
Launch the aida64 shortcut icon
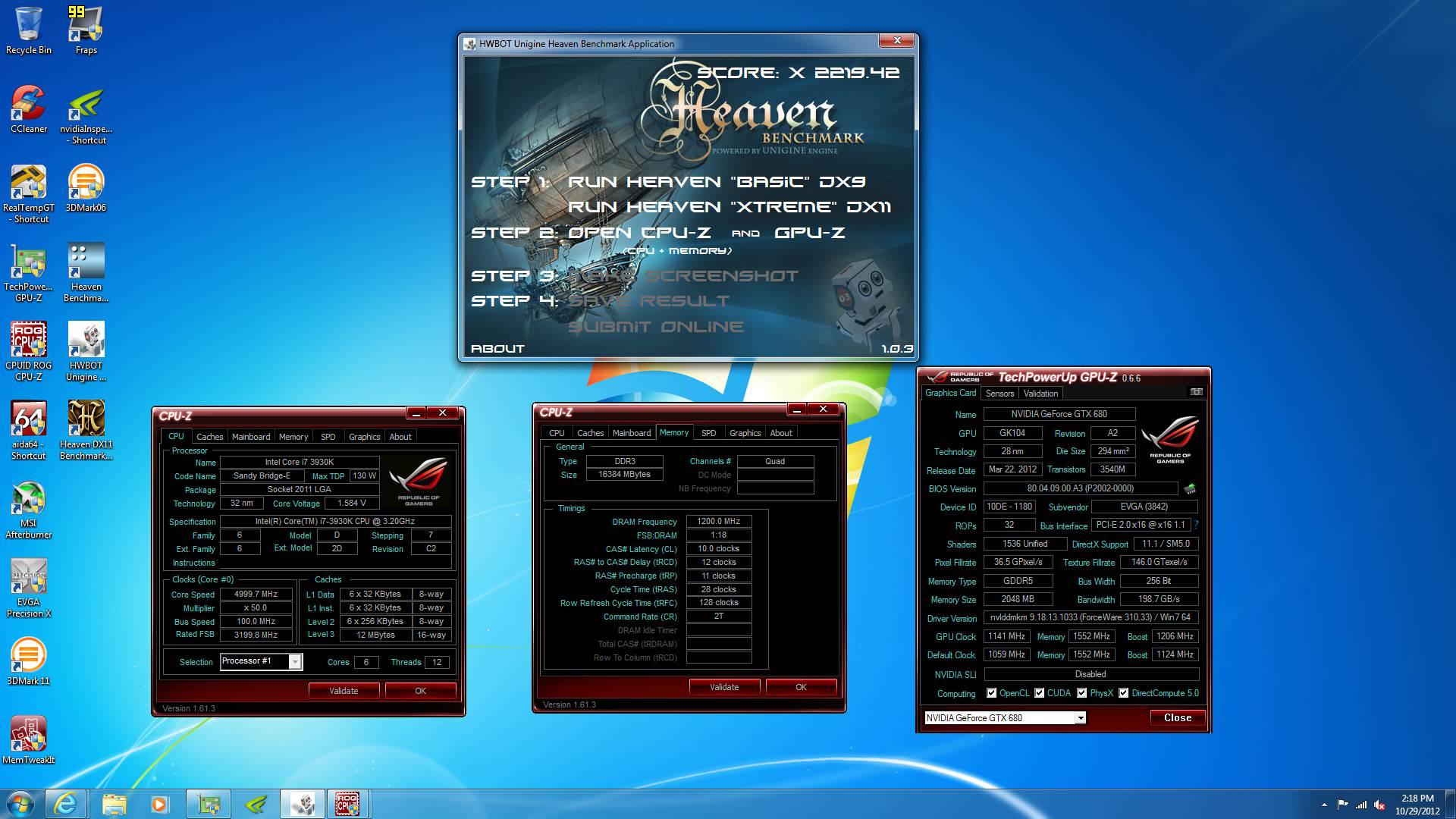tap(29, 431)
